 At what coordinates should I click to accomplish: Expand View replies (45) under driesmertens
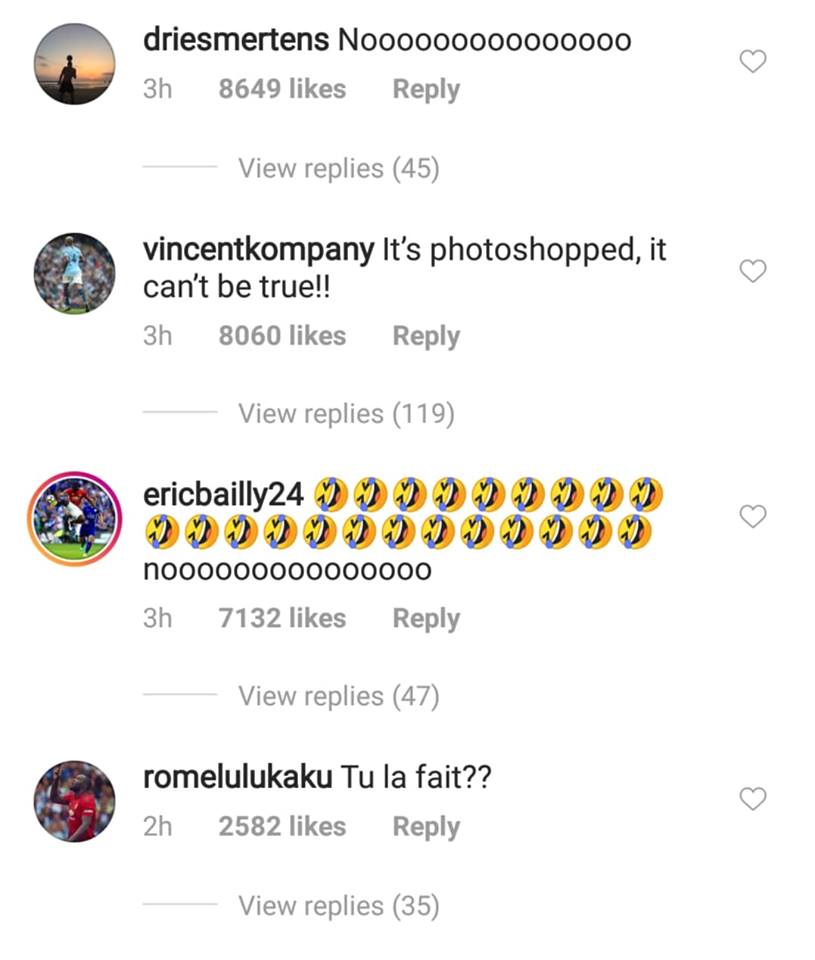(x=338, y=169)
